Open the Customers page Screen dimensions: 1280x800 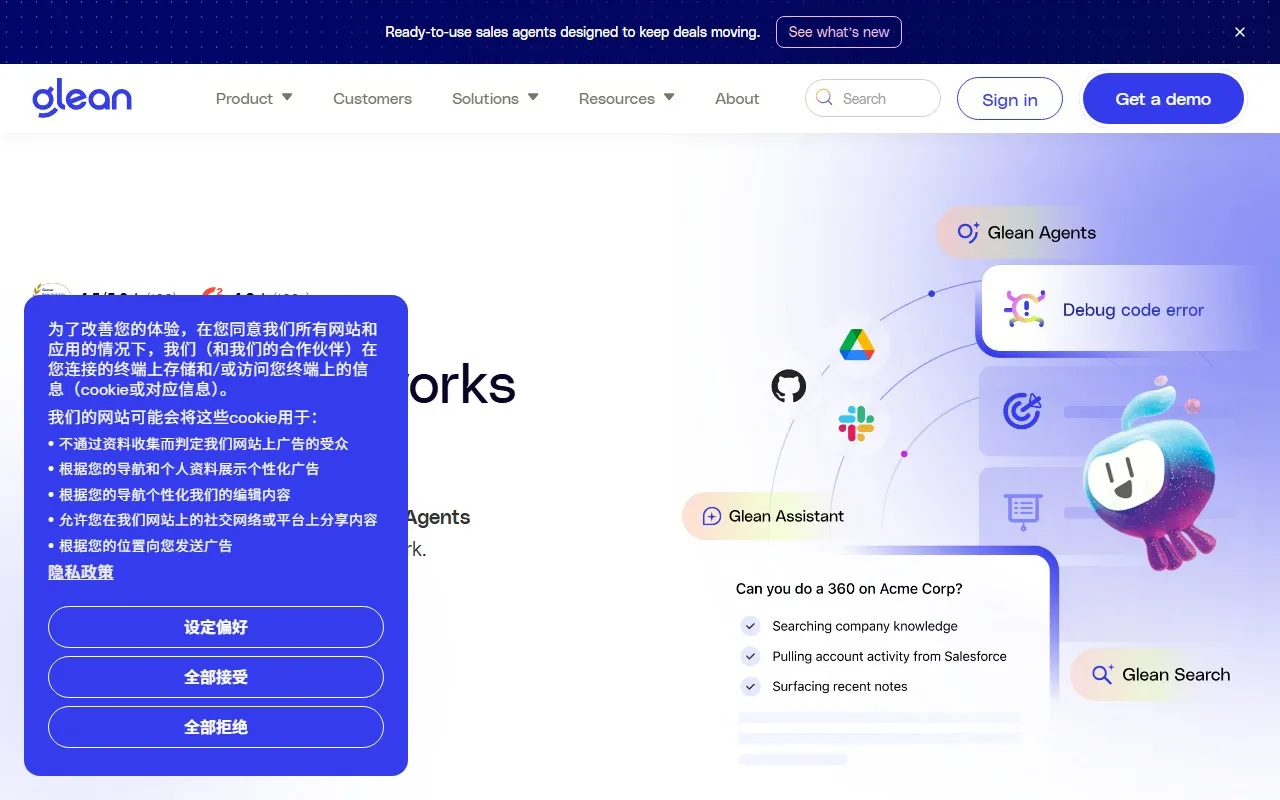372,98
